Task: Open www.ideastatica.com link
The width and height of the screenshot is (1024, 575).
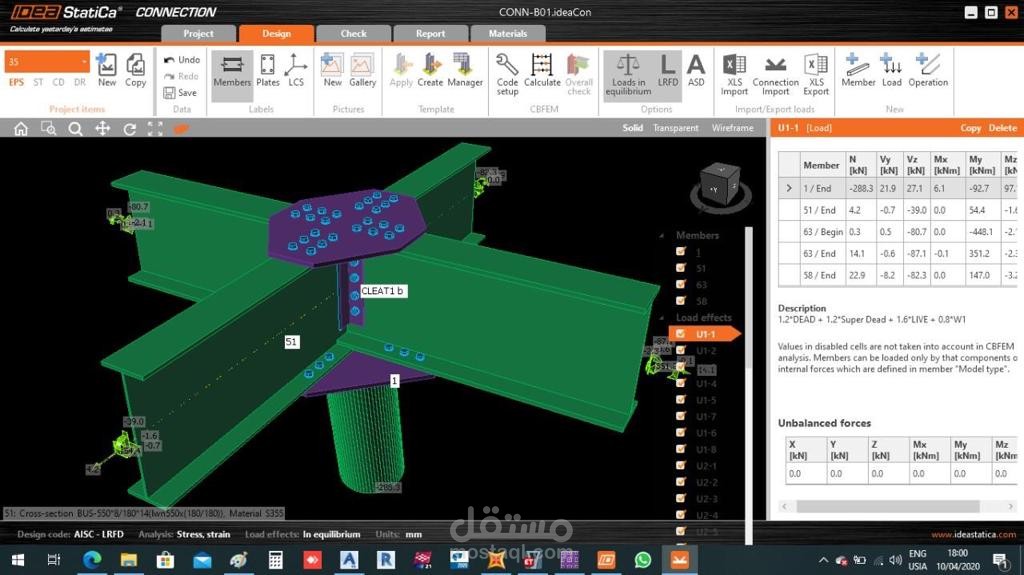Action: (x=973, y=534)
